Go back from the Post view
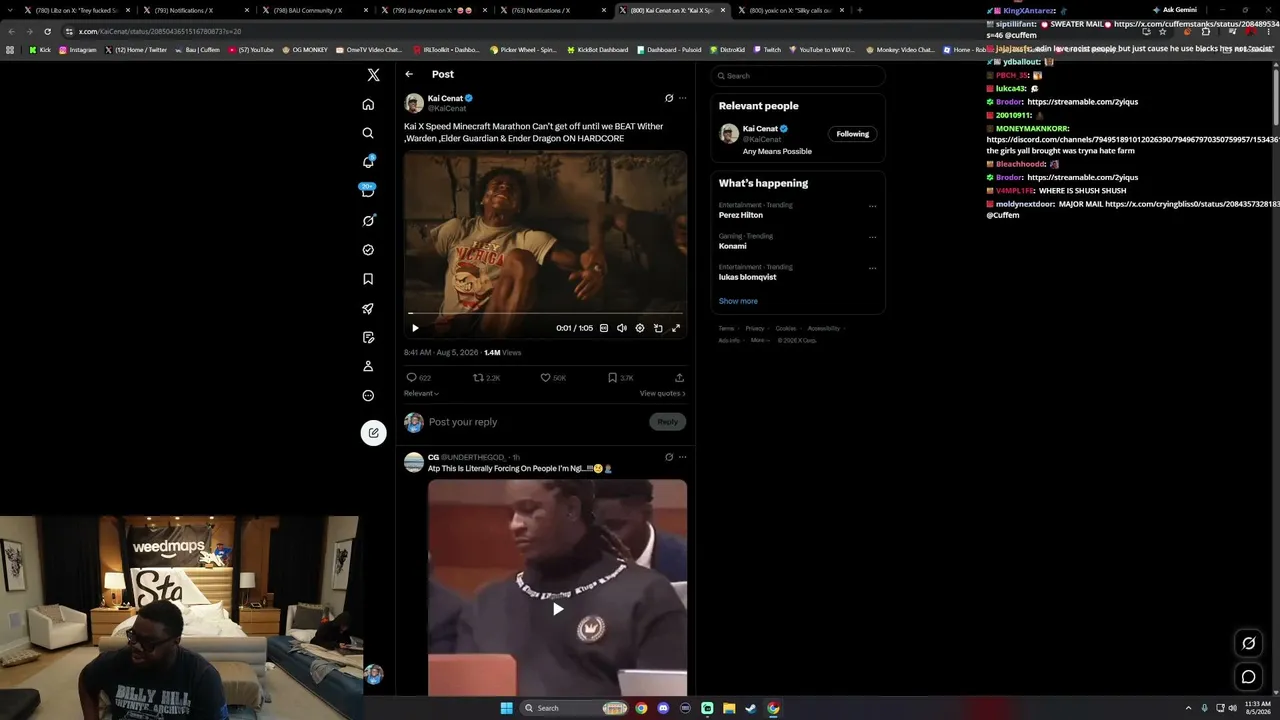 [x=409, y=74]
